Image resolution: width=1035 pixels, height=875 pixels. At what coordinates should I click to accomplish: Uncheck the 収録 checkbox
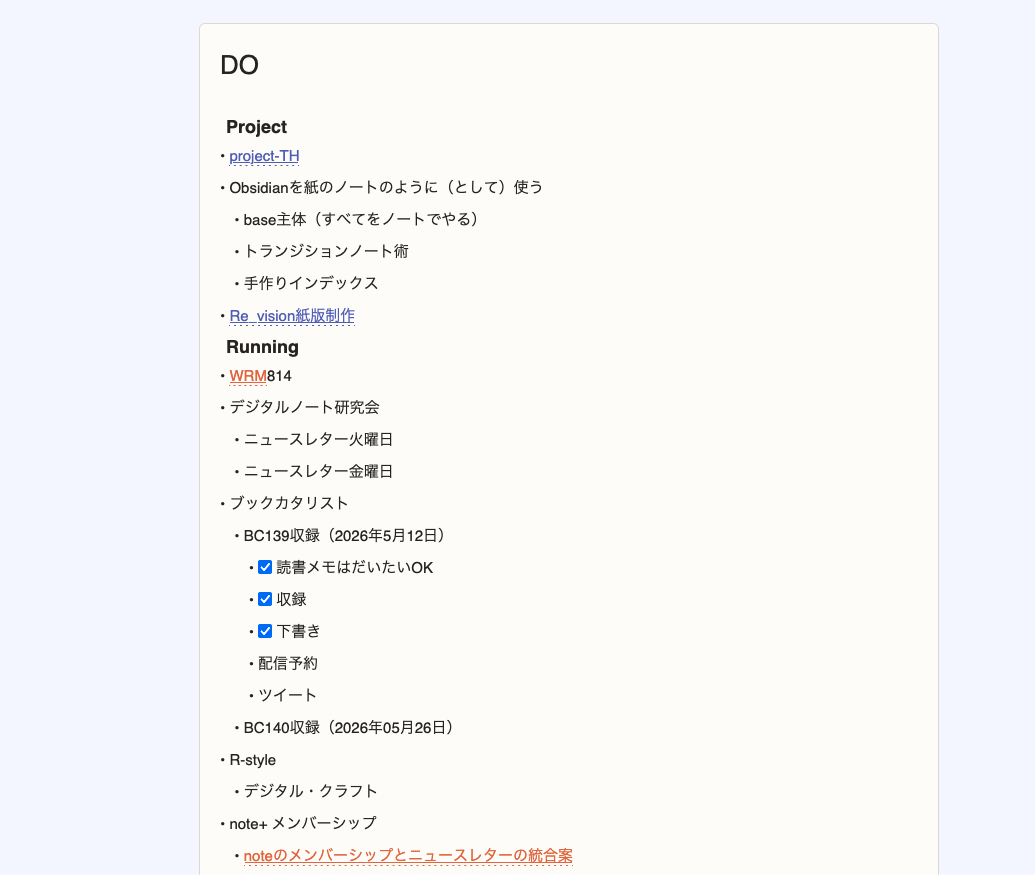pos(265,599)
